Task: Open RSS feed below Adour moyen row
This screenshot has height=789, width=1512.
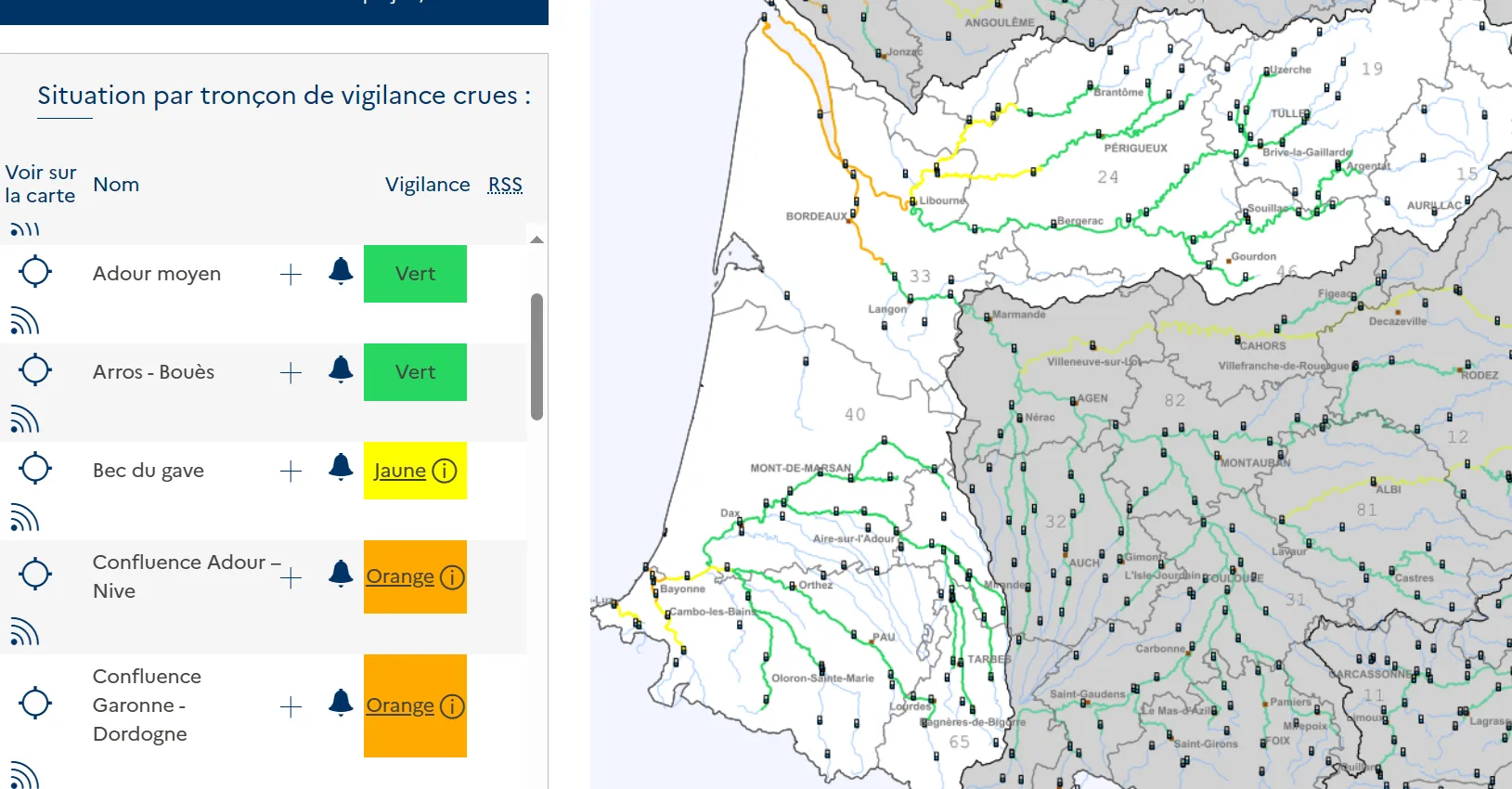Action: [25, 321]
